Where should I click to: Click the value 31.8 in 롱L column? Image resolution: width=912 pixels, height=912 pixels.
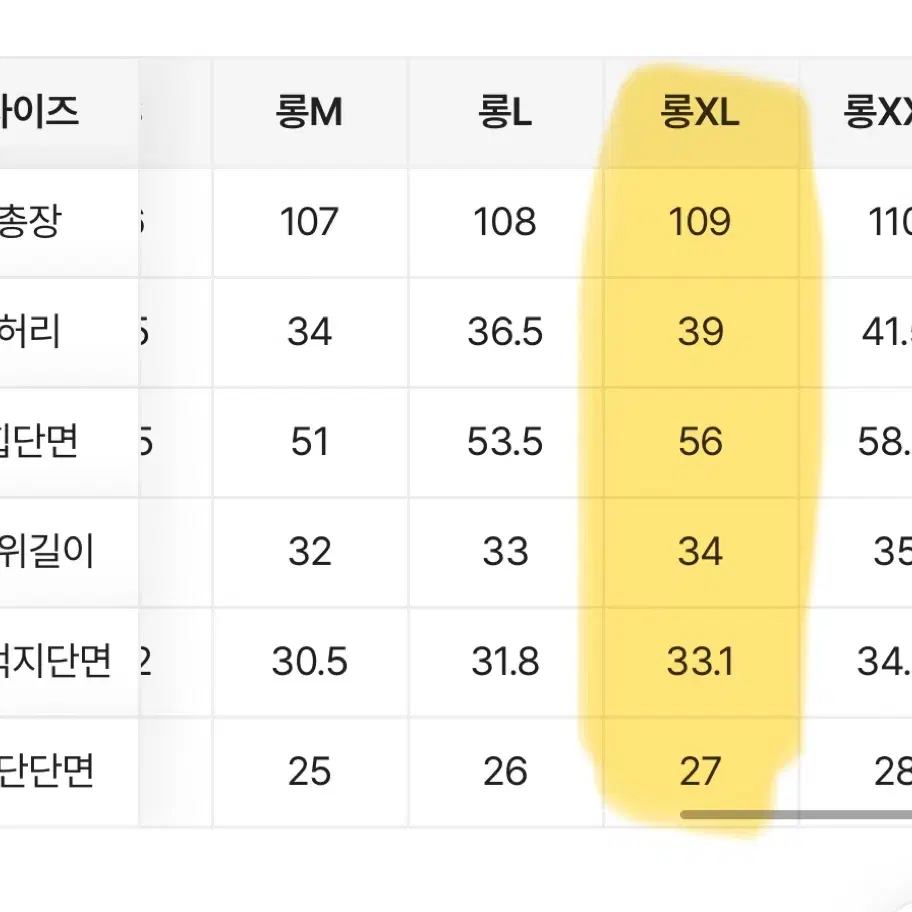pos(505,662)
